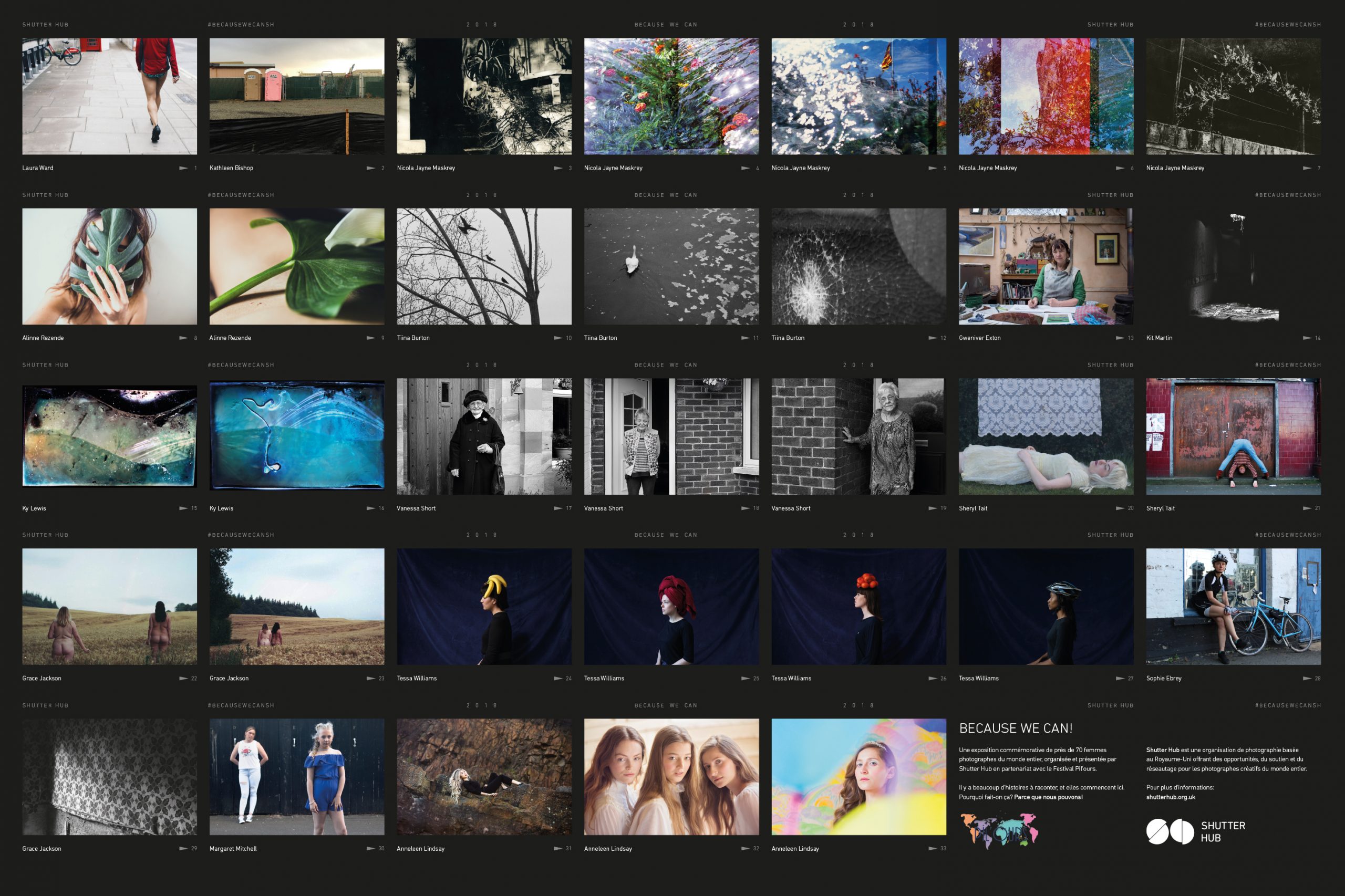1345x896 pixels.
Task: Click the colorful world map logo
Action: 999,830
